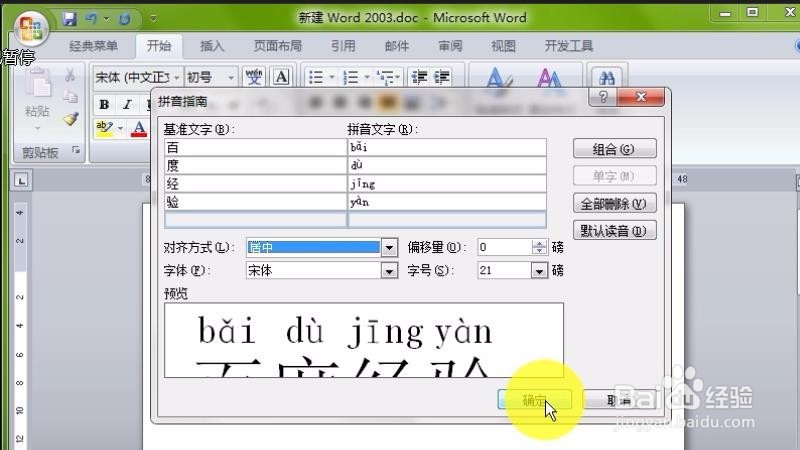Switch to 审阅 tab
The width and height of the screenshot is (800, 450).
(x=451, y=46)
